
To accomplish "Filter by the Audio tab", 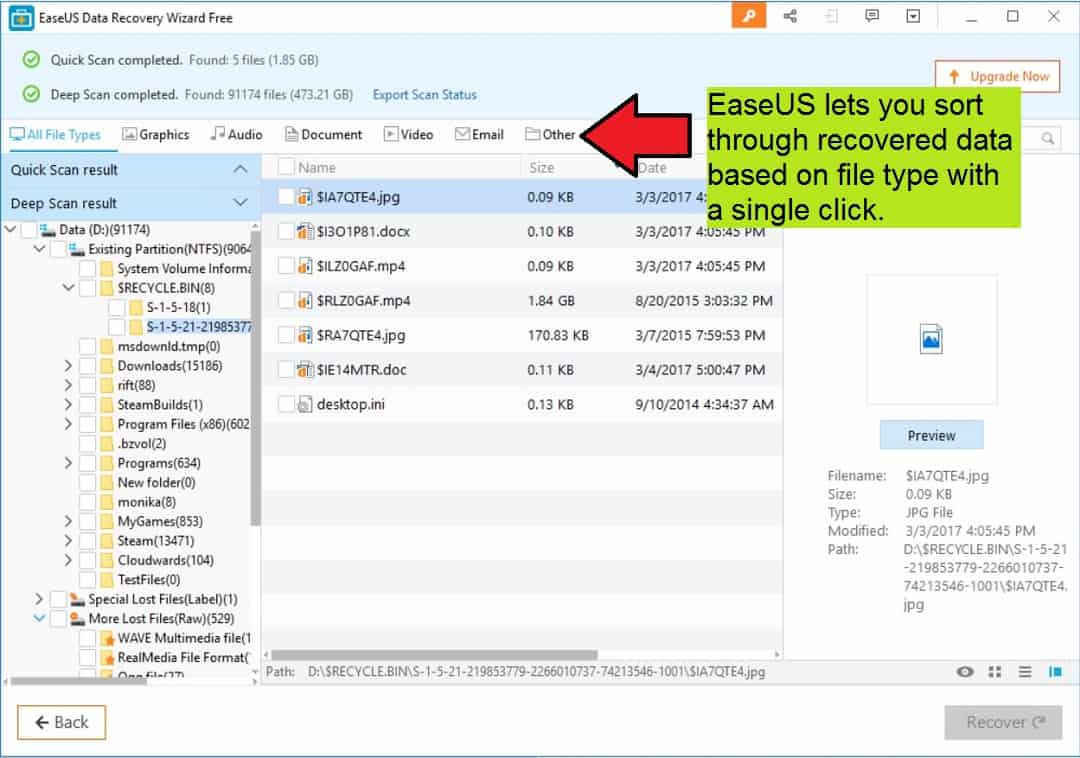I will 236,135.
